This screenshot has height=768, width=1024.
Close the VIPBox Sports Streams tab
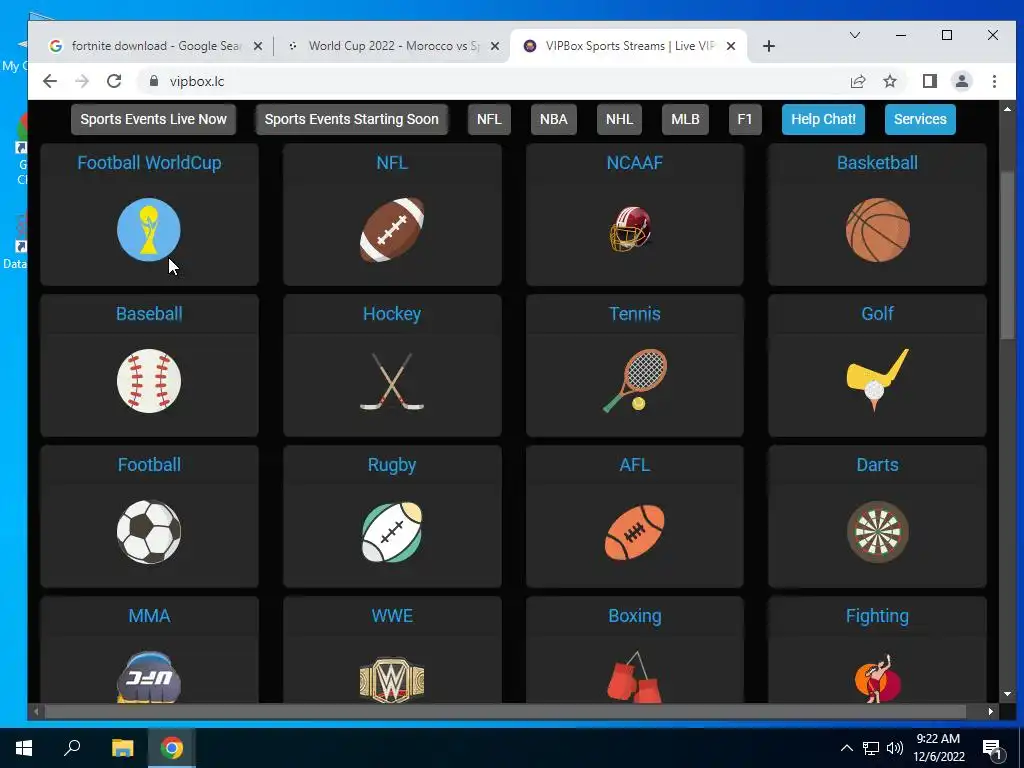[x=731, y=46]
